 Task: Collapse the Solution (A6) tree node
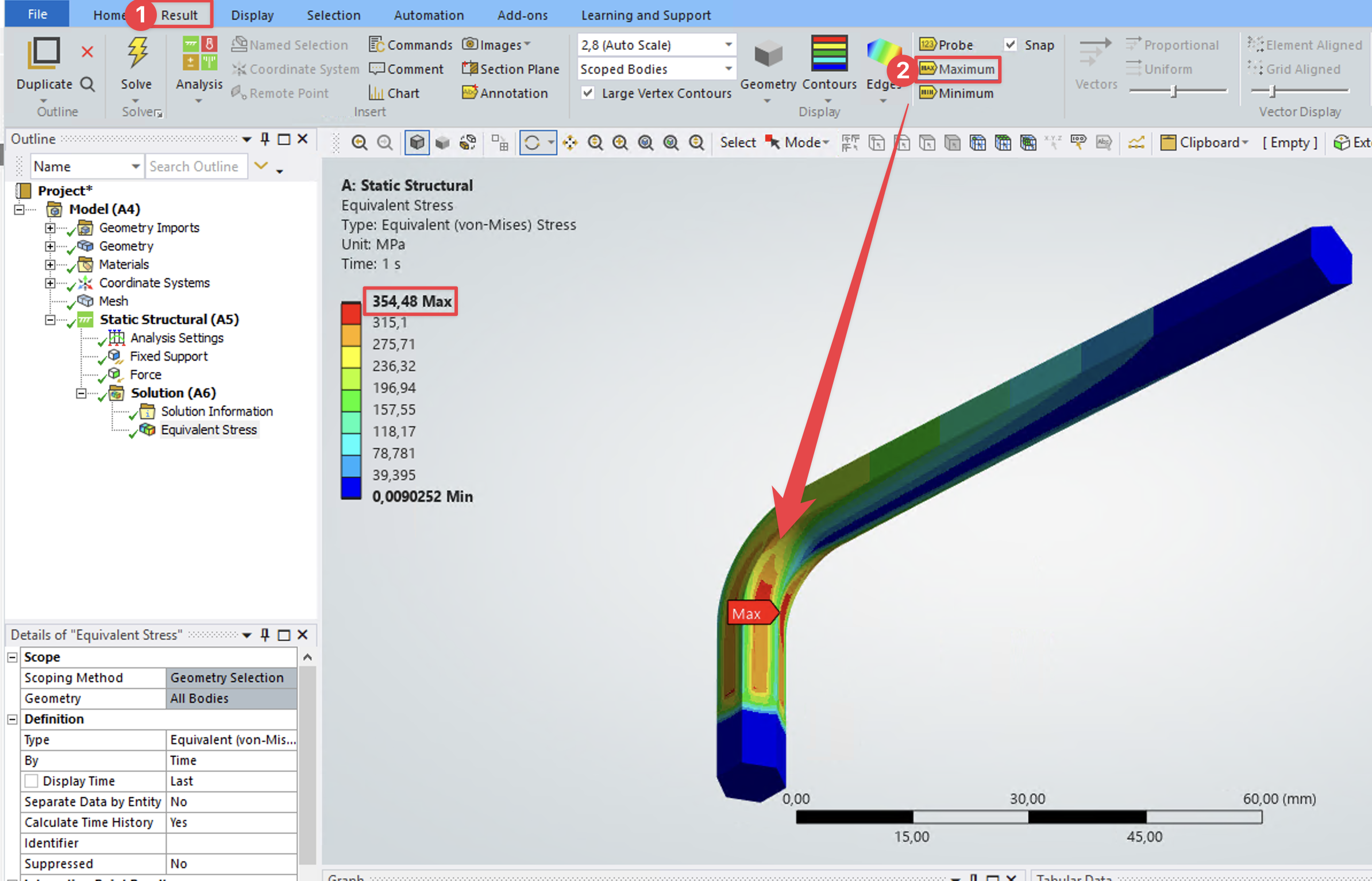[81, 393]
